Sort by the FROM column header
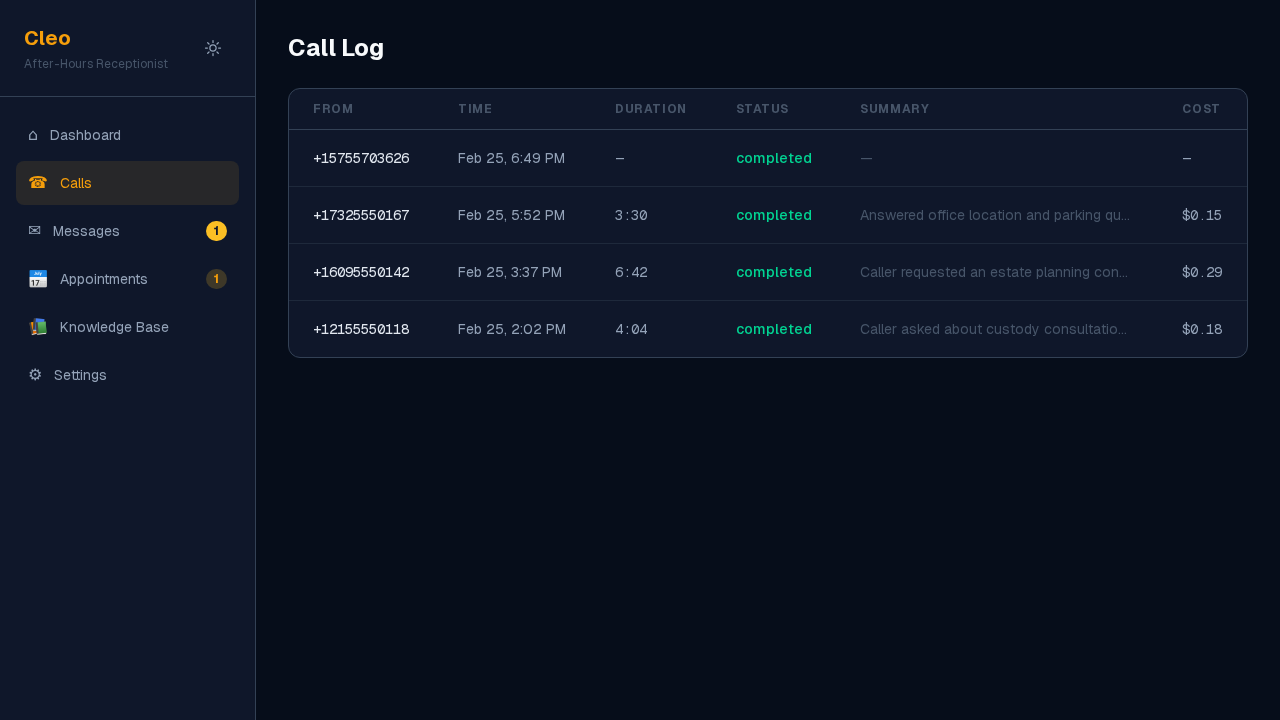The height and width of the screenshot is (720, 1280). pyautogui.click(x=333, y=109)
